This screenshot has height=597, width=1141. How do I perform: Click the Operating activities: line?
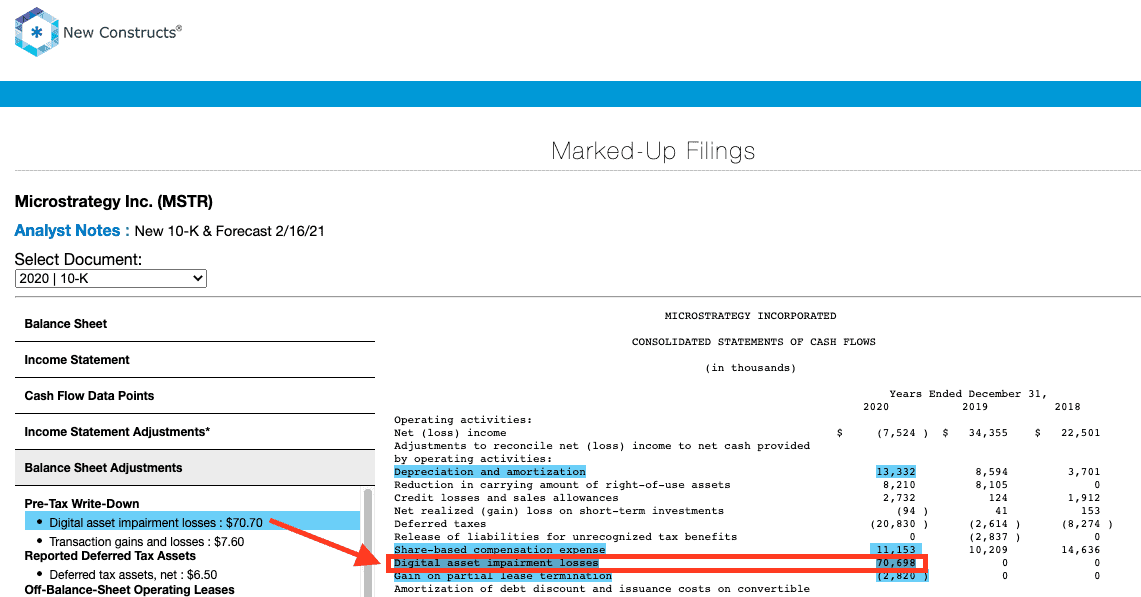[463, 420]
